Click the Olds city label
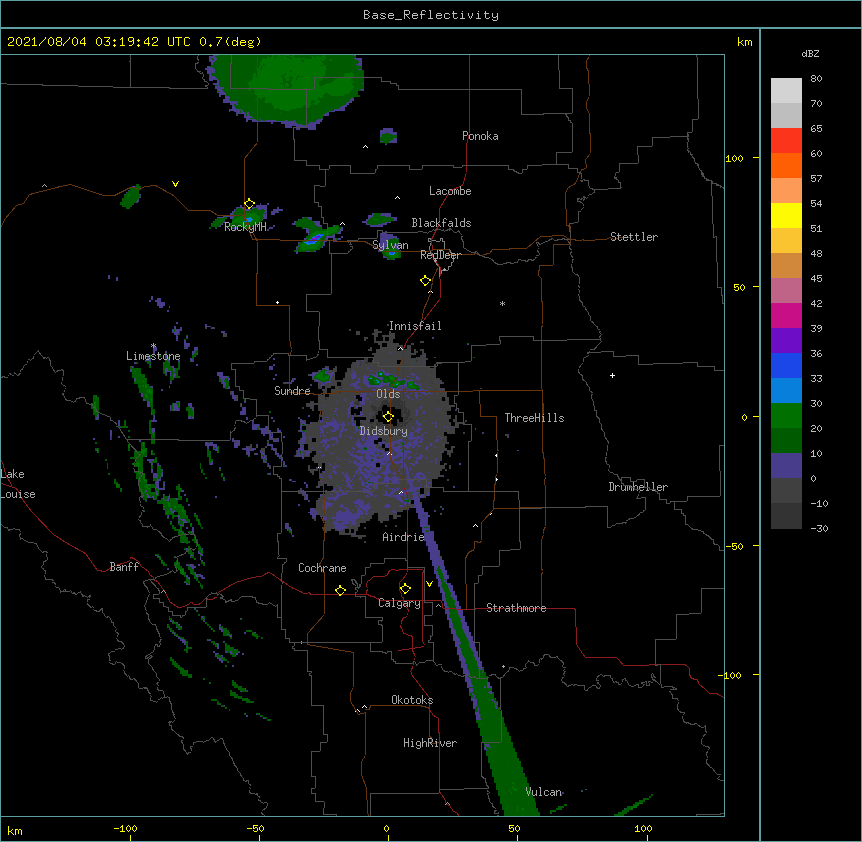Image resolution: width=862 pixels, height=842 pixels. tap(388, 394)
